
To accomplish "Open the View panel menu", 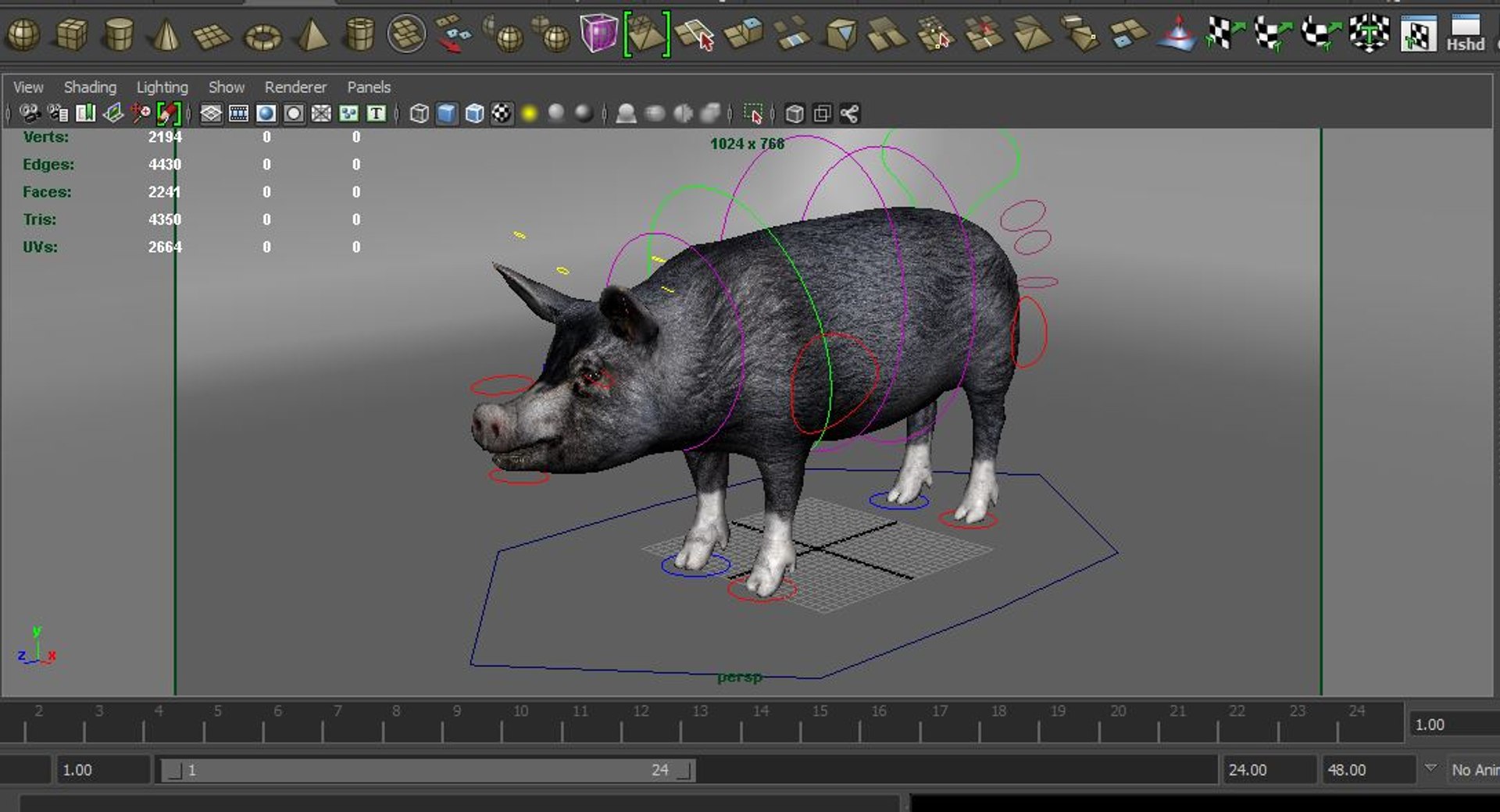I will pyautogui.click(x=28, y=87).
